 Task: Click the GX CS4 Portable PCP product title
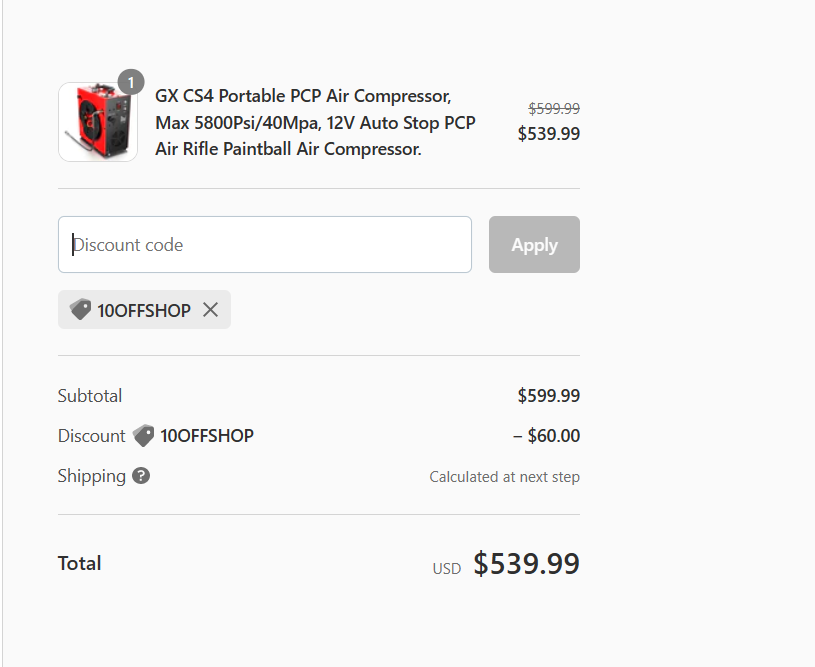coord(316,122)
